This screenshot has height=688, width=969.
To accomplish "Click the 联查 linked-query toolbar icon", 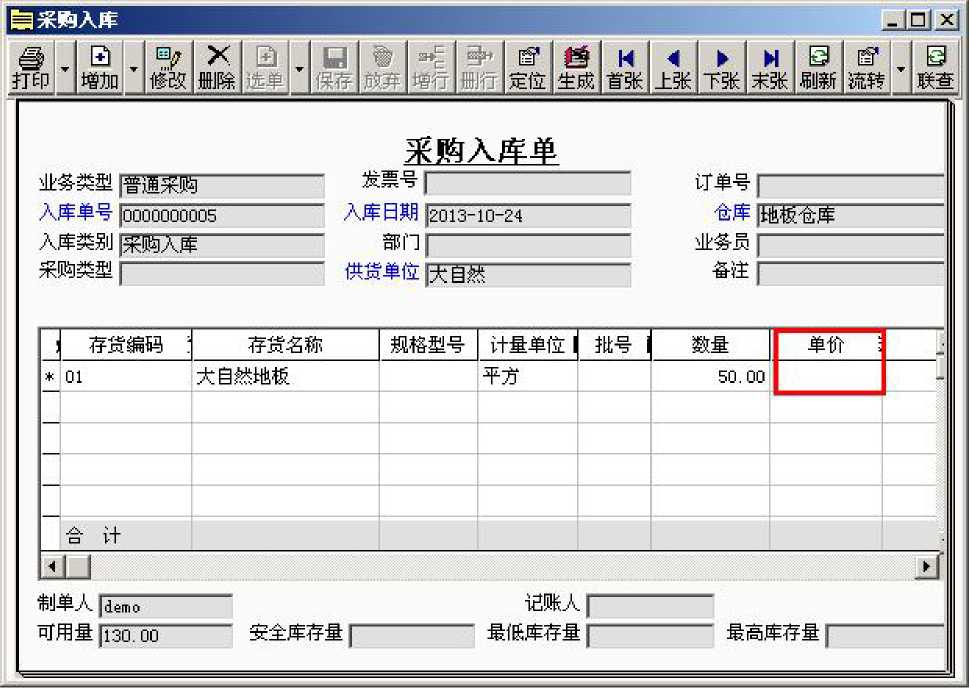I will click(936, 67).
